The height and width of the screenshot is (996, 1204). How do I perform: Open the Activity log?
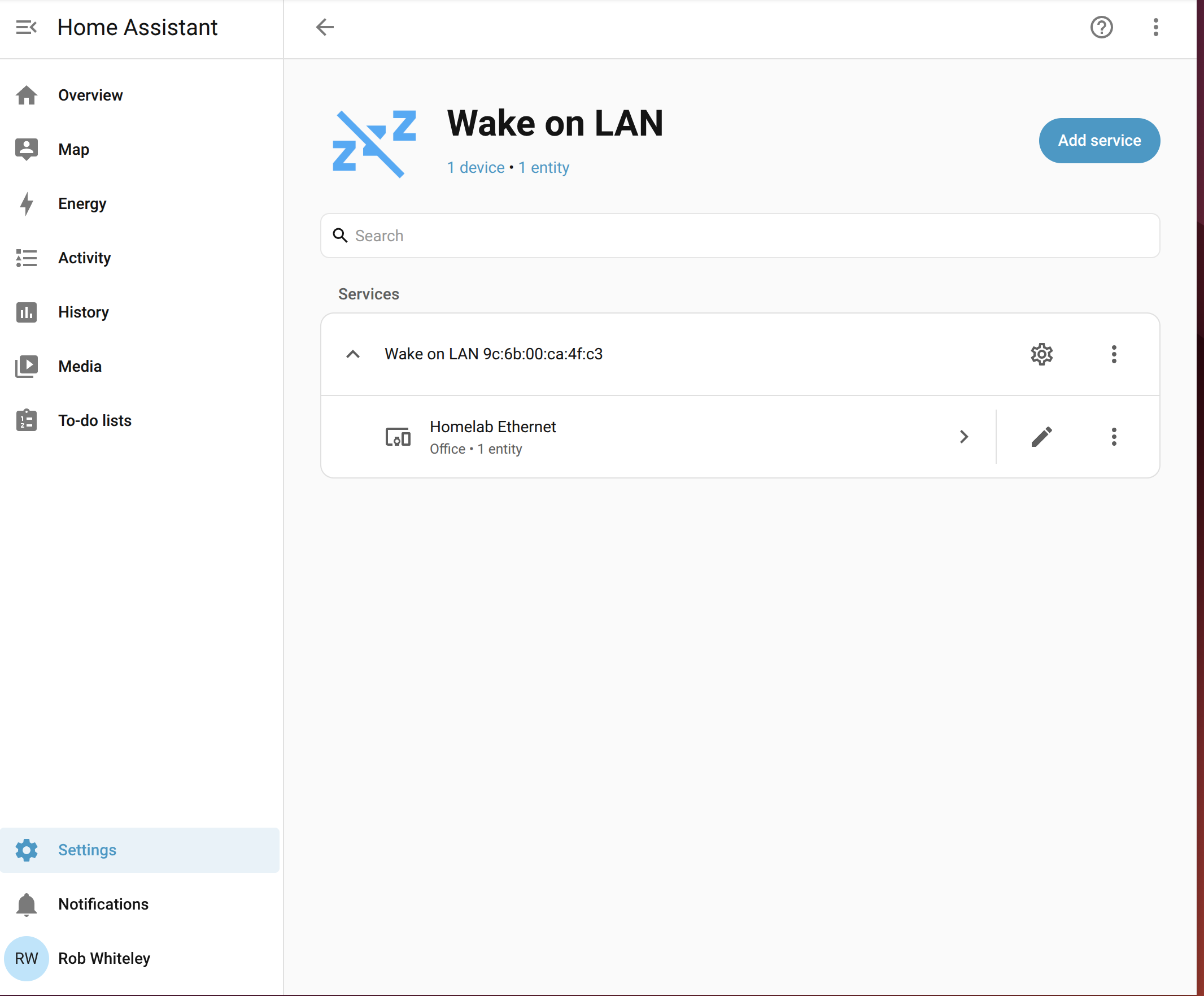pos(139,258)
